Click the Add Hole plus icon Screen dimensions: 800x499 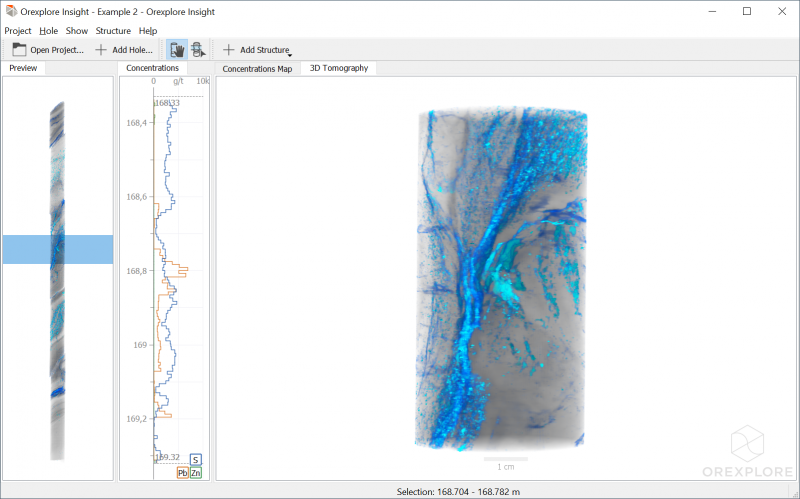101,49
